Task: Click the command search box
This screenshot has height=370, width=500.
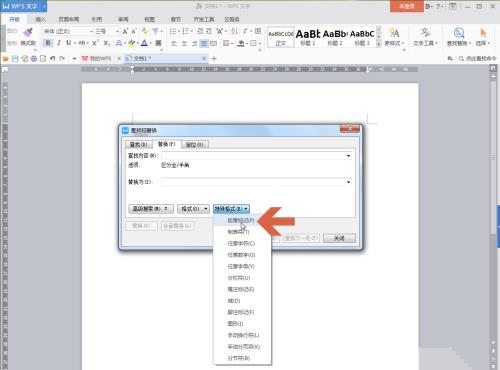Action: pyautogui.click(x=477, y=59)
